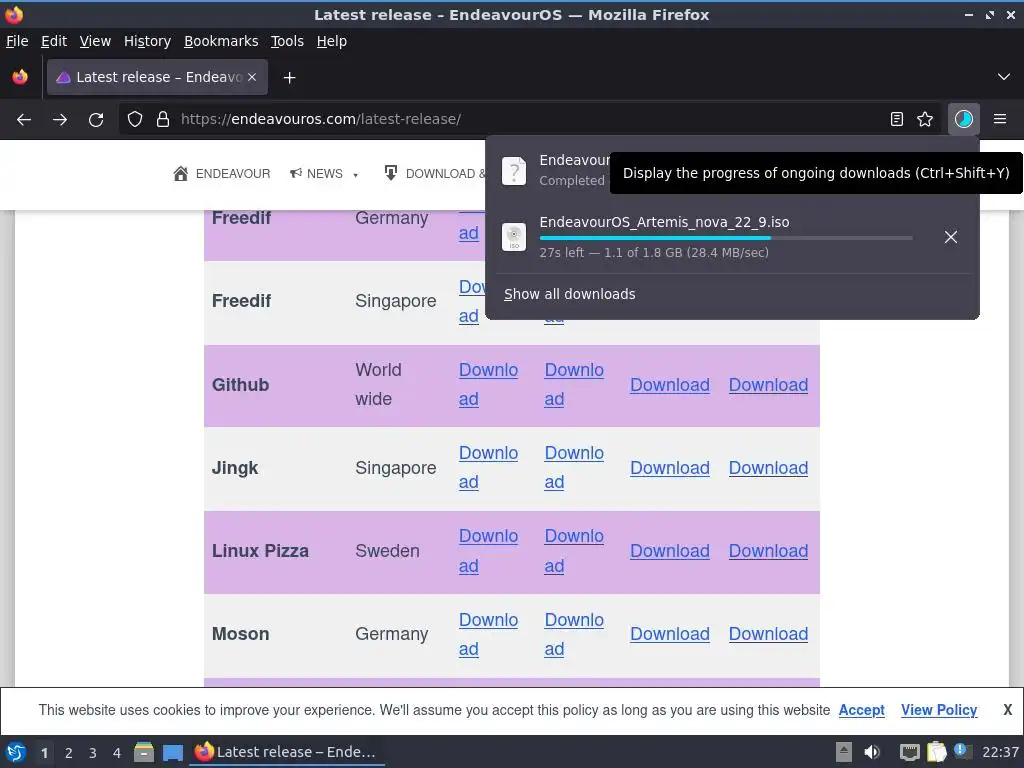Open the tracking protection shield icon
This screenshot has width=1024, height=768.
(x=135, y=119)
